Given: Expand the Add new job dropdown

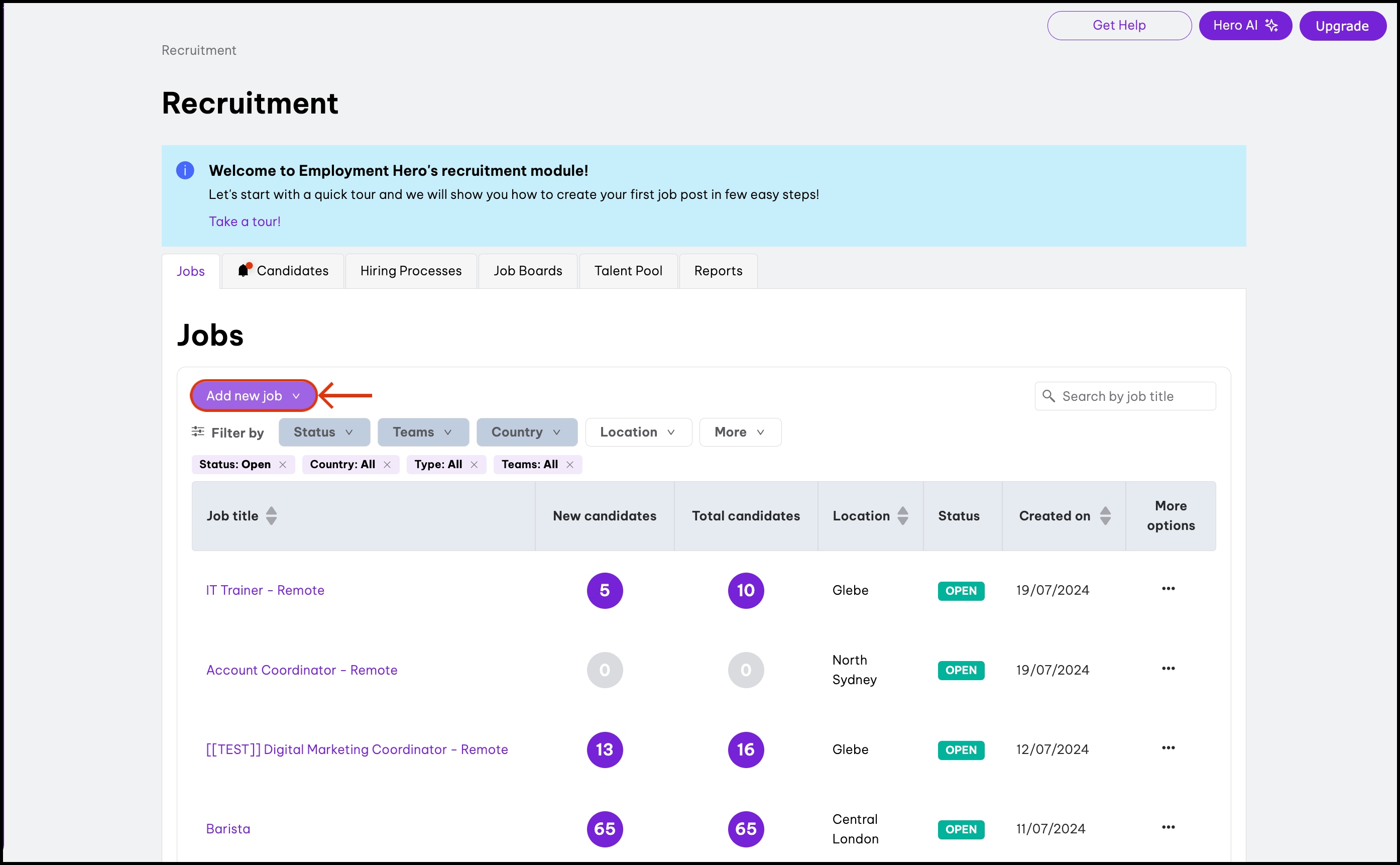Looking at the screenshot, I should coord(254,396).
